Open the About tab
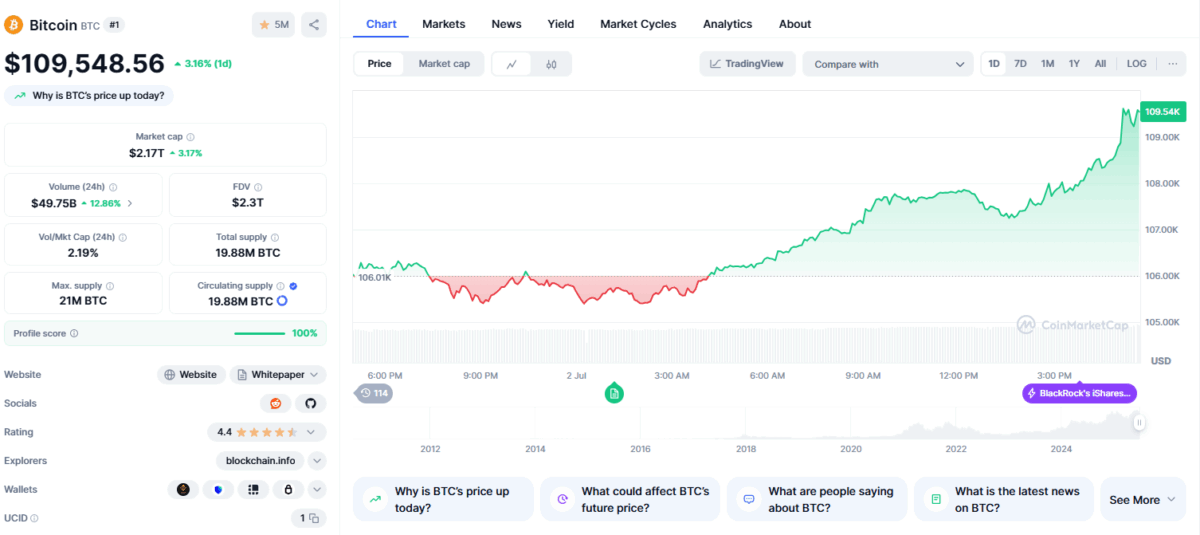 coord(795,24)
